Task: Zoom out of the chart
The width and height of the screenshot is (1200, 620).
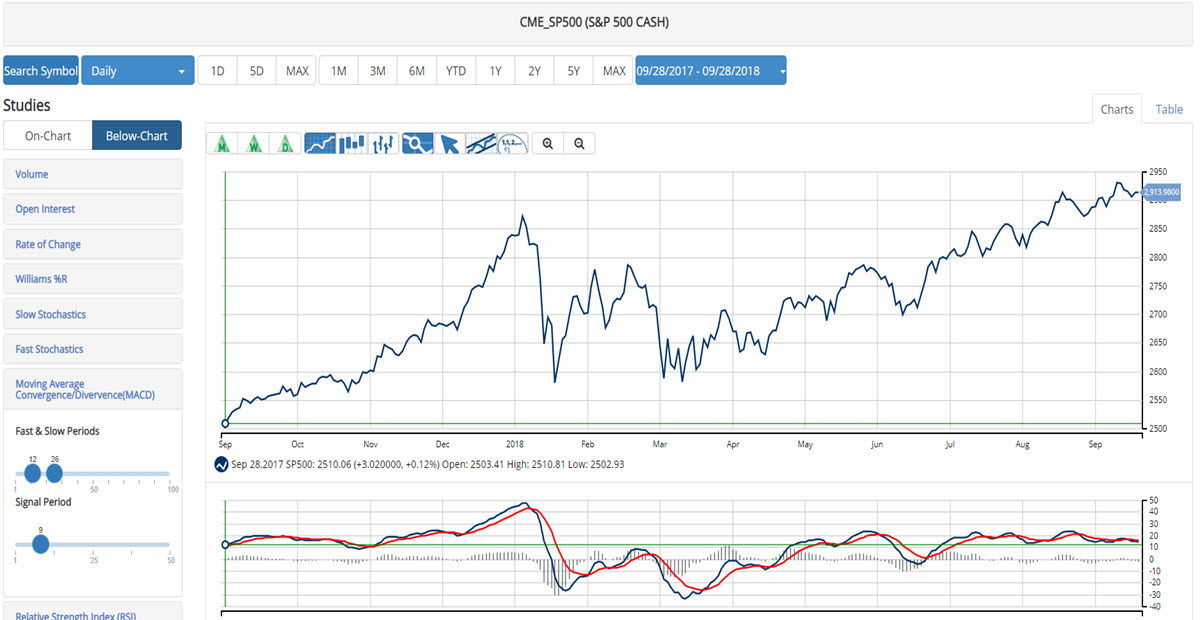Action: [x=579, y=143]
